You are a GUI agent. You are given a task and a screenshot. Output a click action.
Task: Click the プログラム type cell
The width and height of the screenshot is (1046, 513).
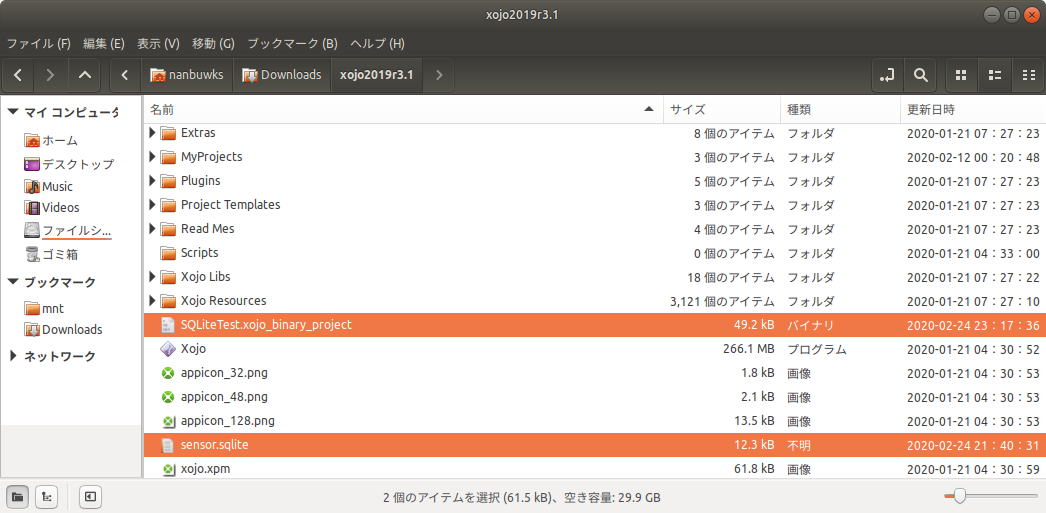817,349
